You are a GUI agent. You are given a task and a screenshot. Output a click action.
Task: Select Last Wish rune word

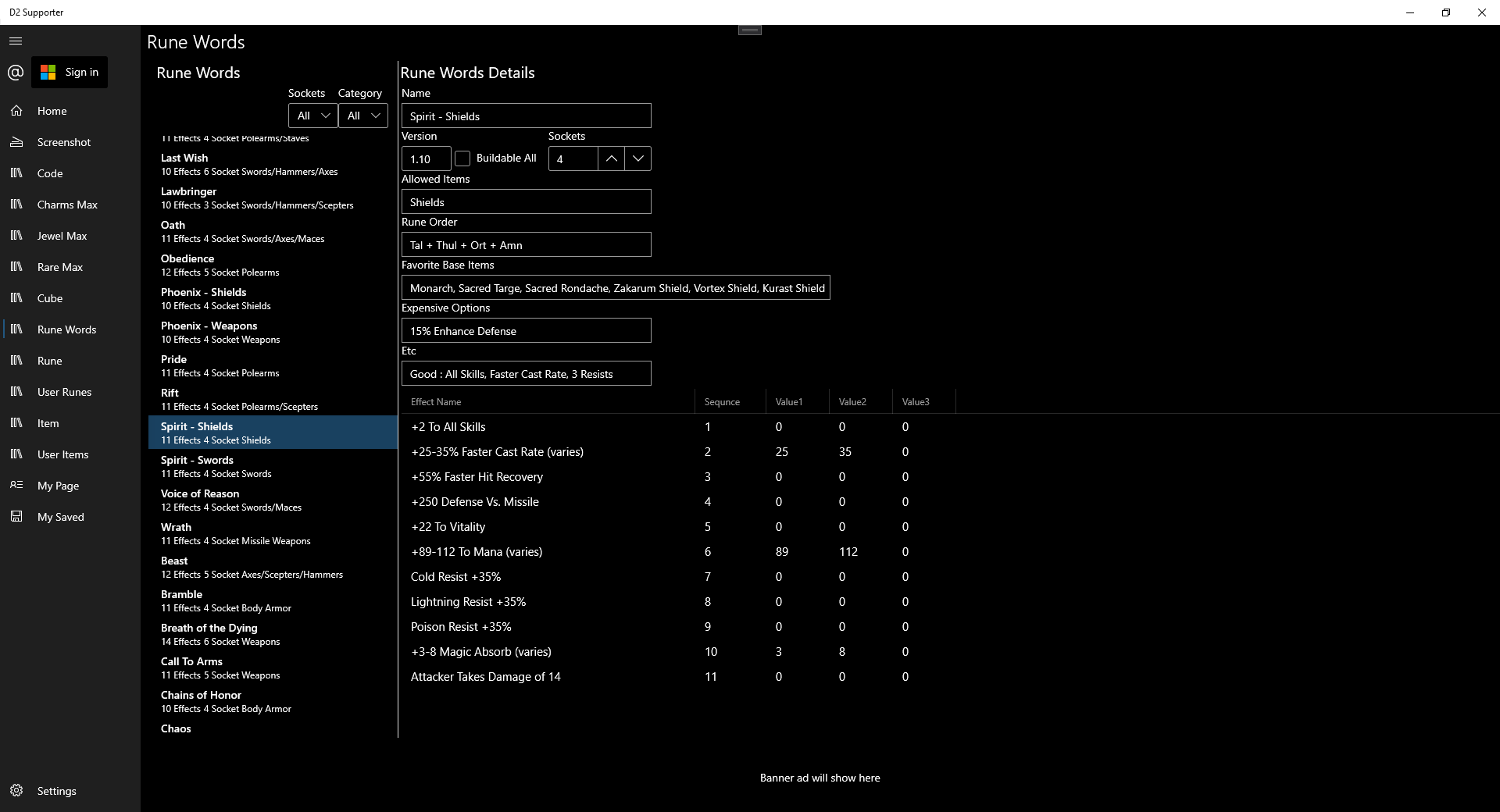pyautogui.click(x=273, y=164)
